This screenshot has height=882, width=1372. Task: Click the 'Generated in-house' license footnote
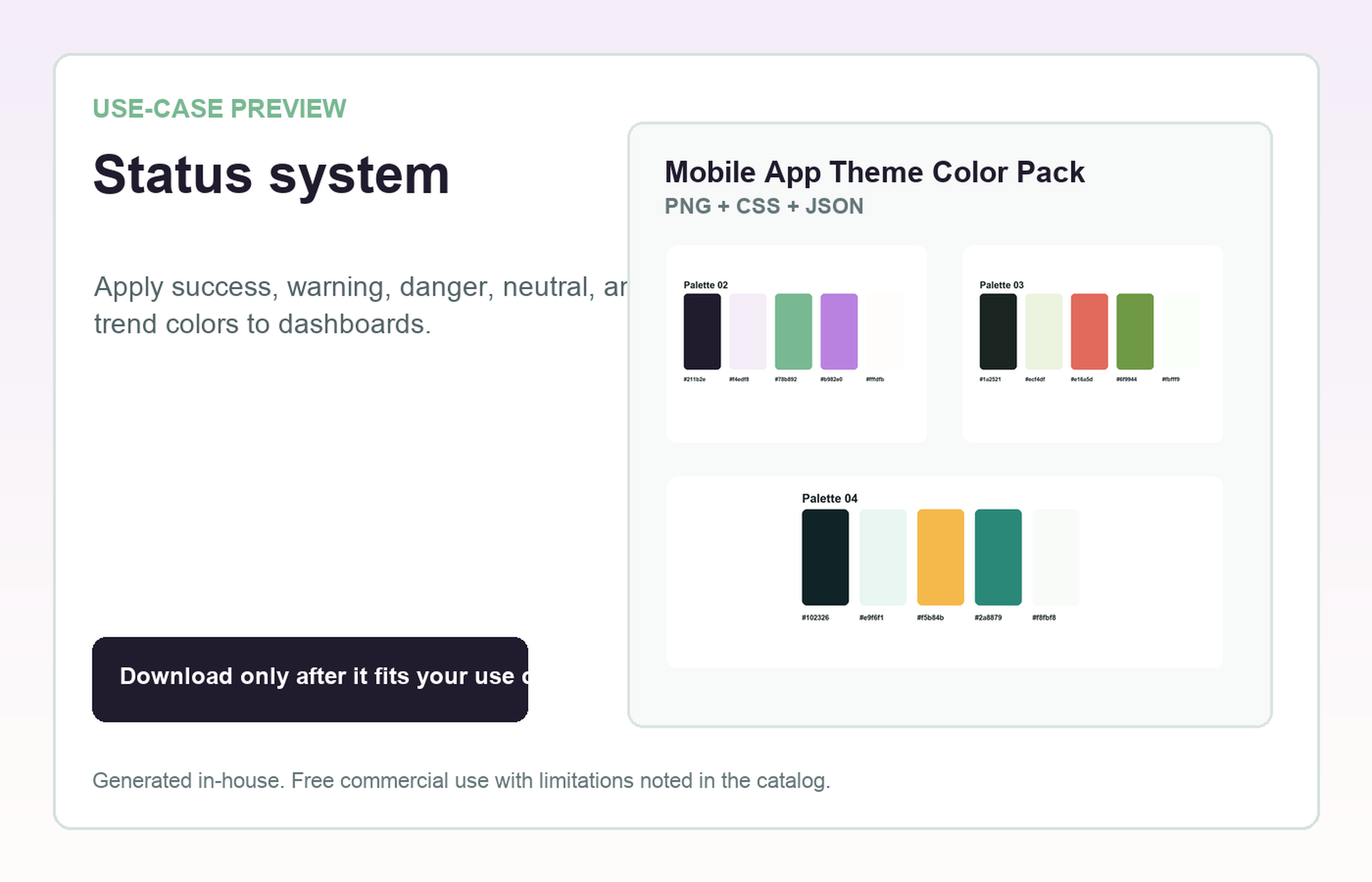[x=461, y=781]
